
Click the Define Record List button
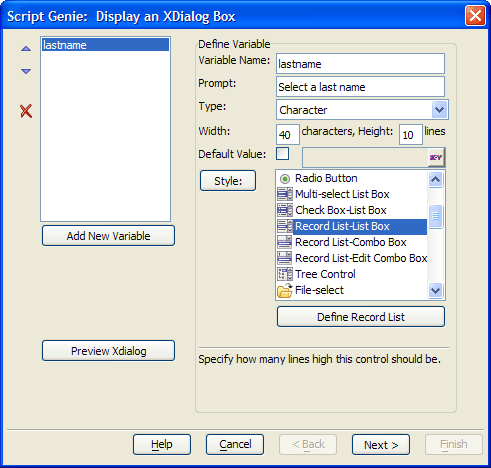[x=361, y=317]
